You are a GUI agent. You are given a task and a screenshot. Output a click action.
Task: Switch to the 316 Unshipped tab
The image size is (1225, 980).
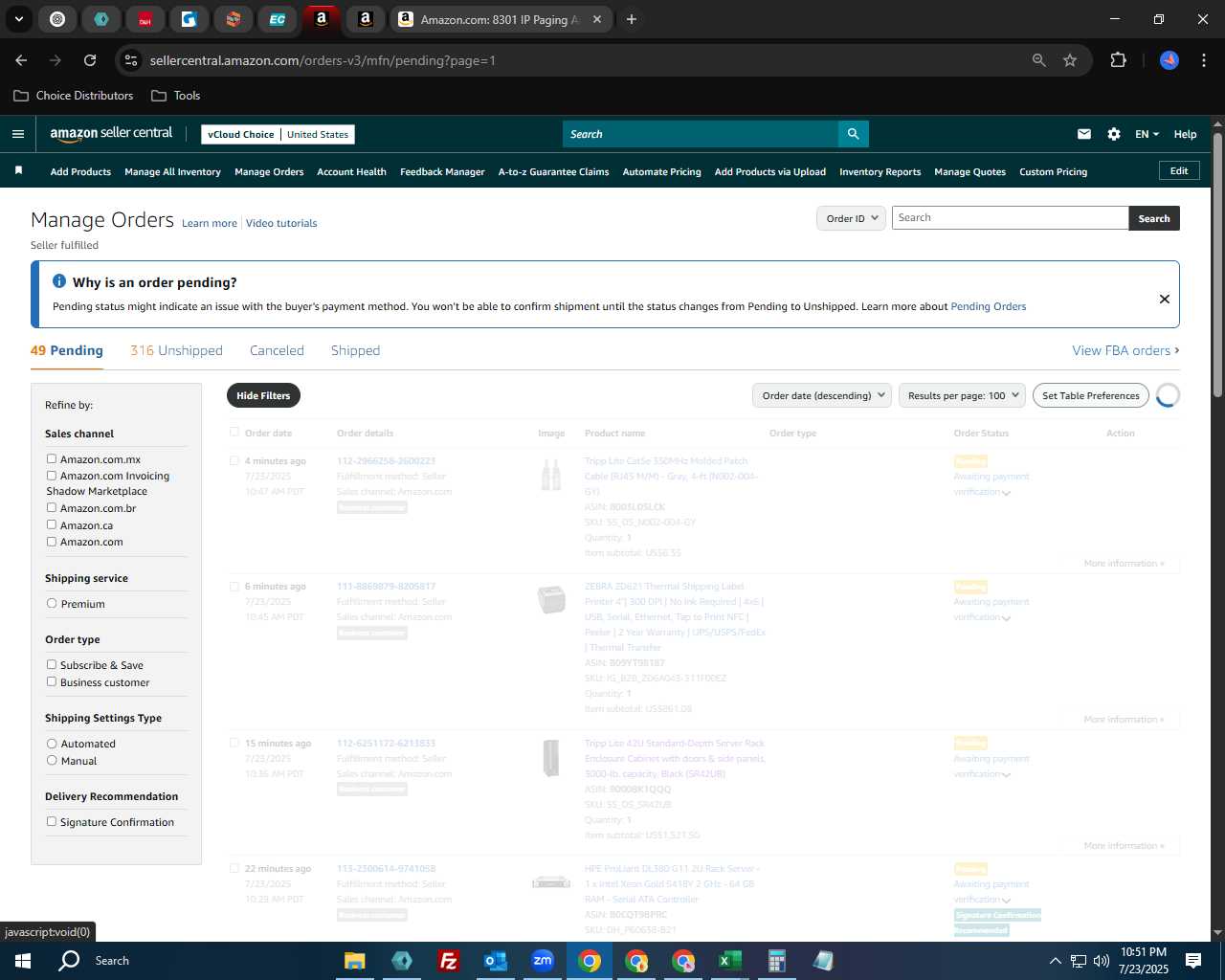click(x=176, y=350)
